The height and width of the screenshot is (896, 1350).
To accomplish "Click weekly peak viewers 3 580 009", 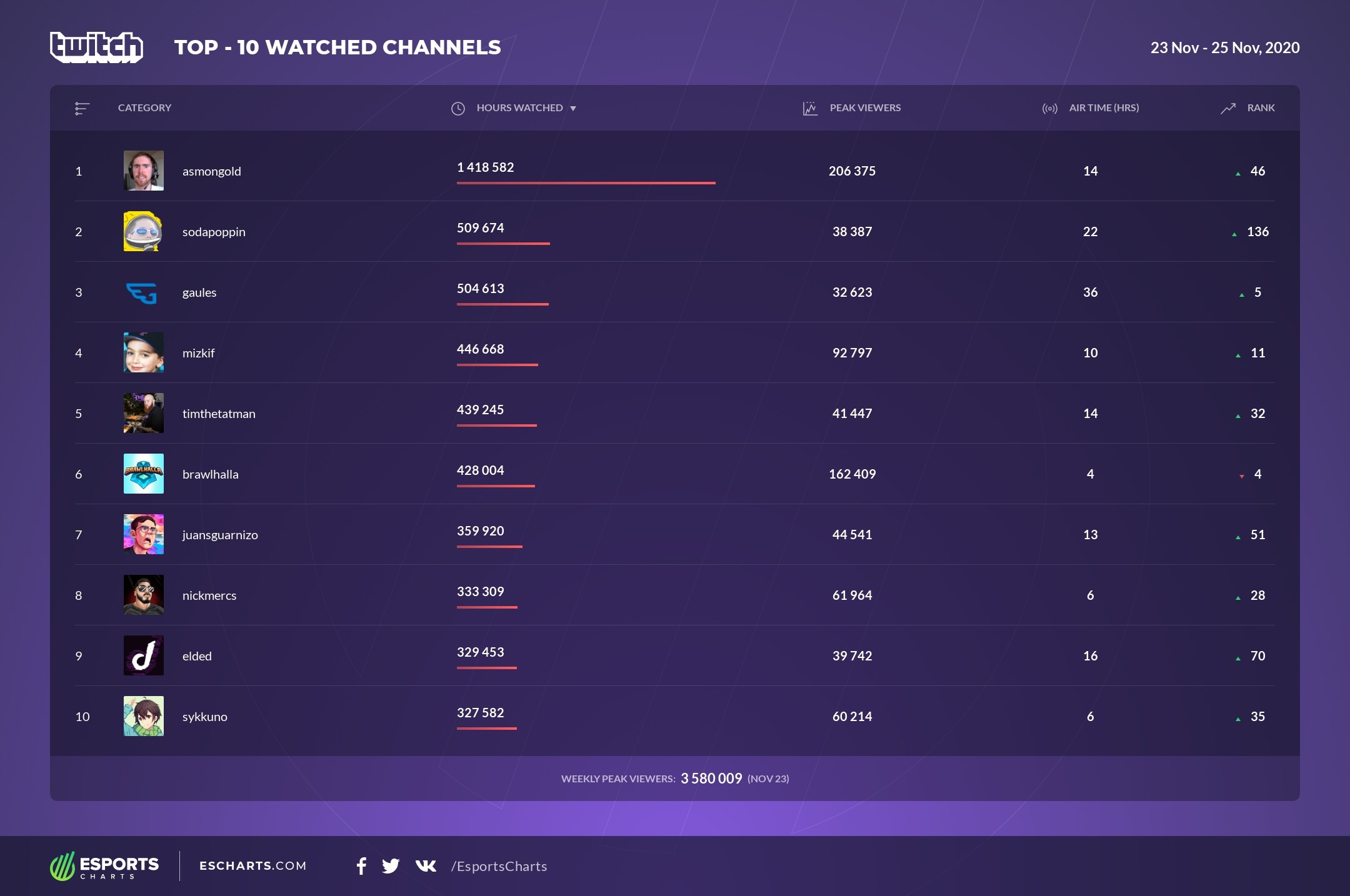I will click(711, 779).
